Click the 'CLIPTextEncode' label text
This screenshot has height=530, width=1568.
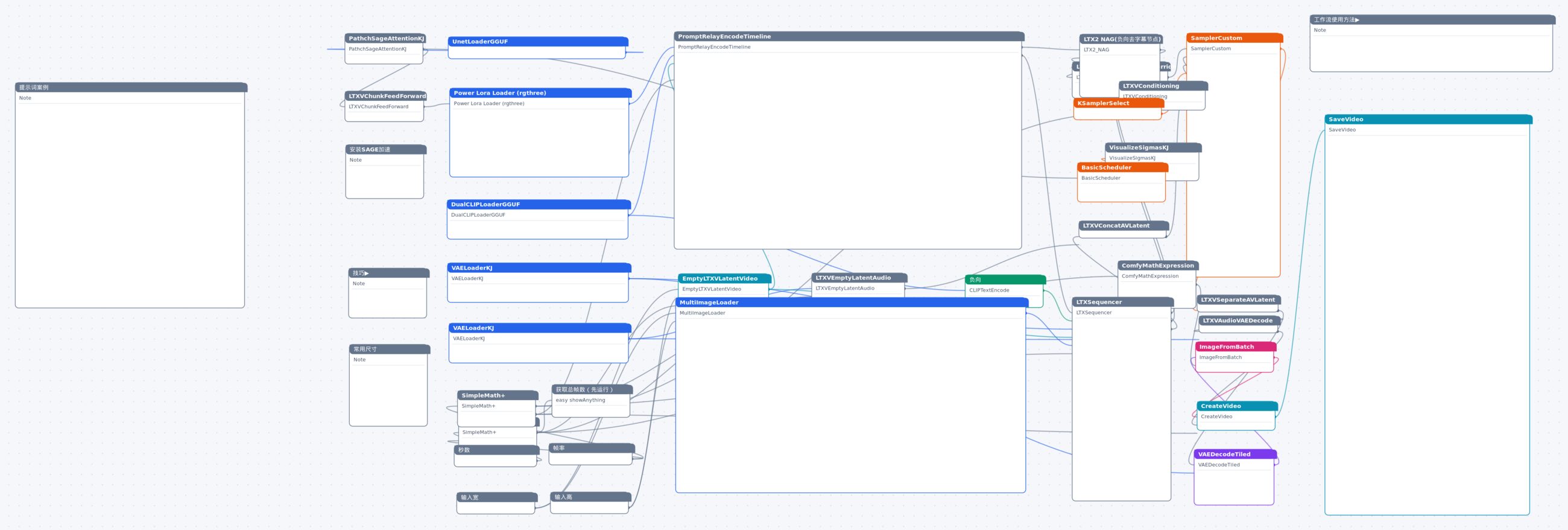989,290
